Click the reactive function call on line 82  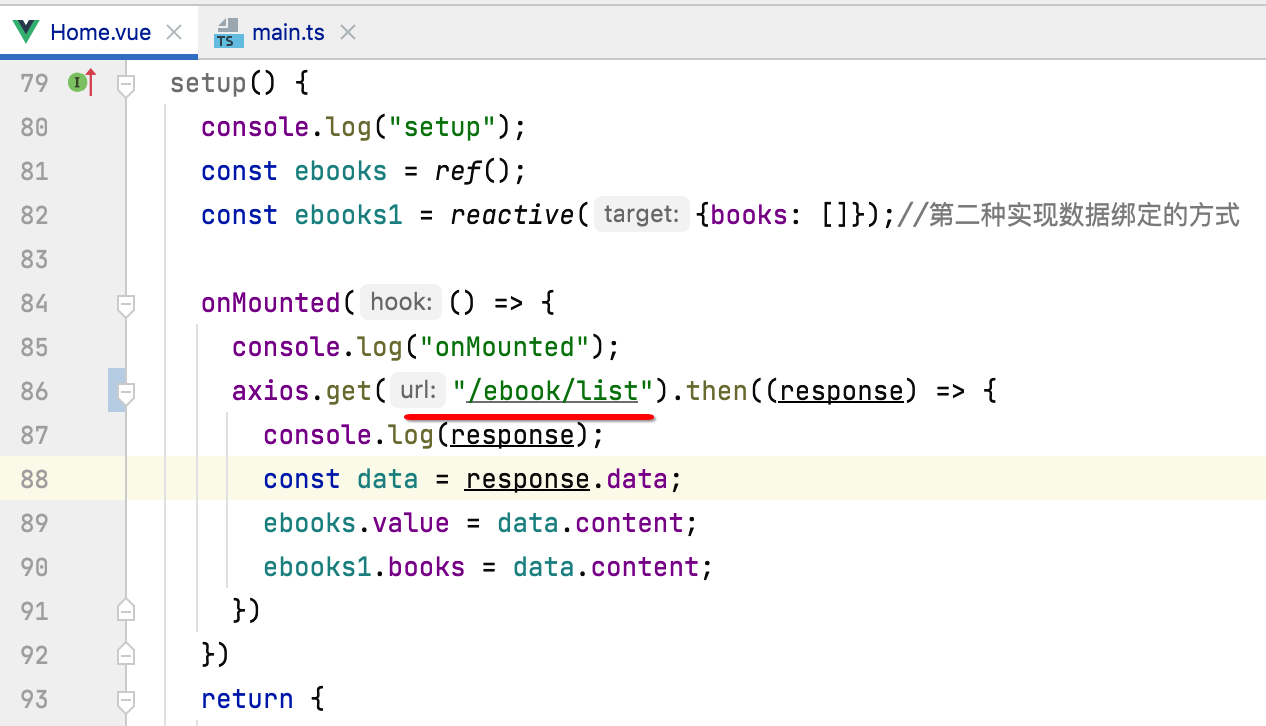[510, 215]
